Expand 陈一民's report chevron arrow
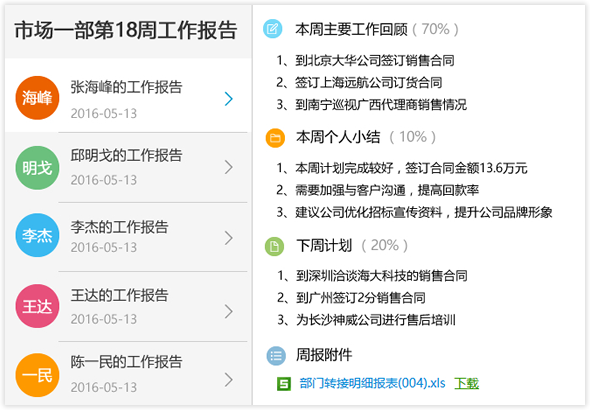This screenshot has height=410, width=590. click(228, 380)
